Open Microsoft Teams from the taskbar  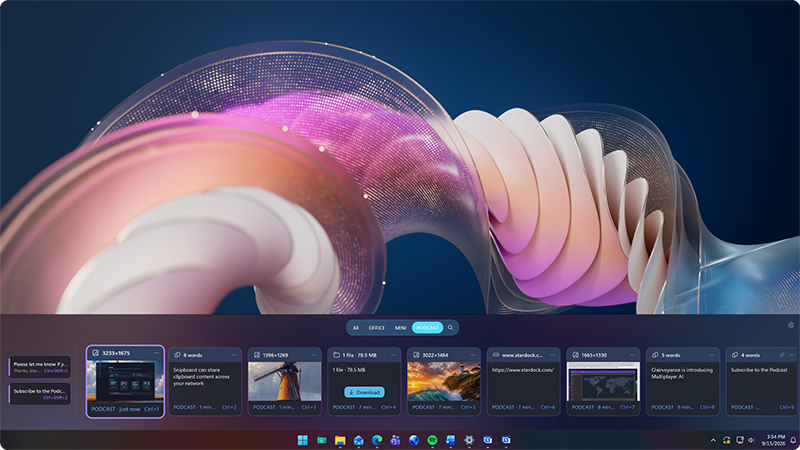395,440
